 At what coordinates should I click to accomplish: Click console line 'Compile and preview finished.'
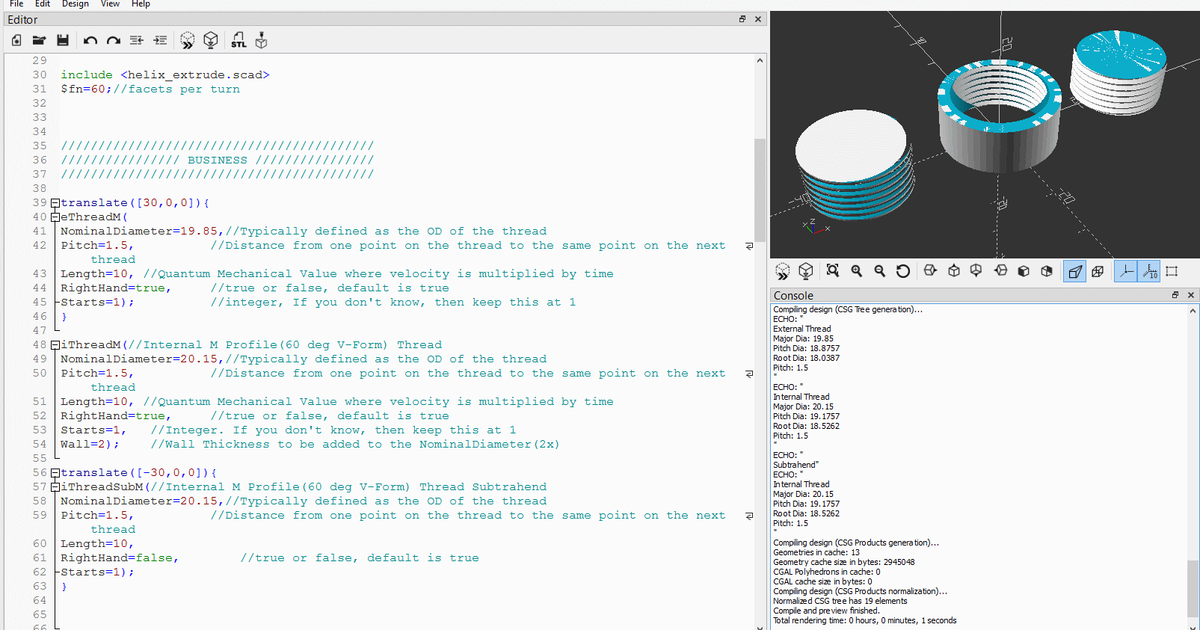(826, 610)
